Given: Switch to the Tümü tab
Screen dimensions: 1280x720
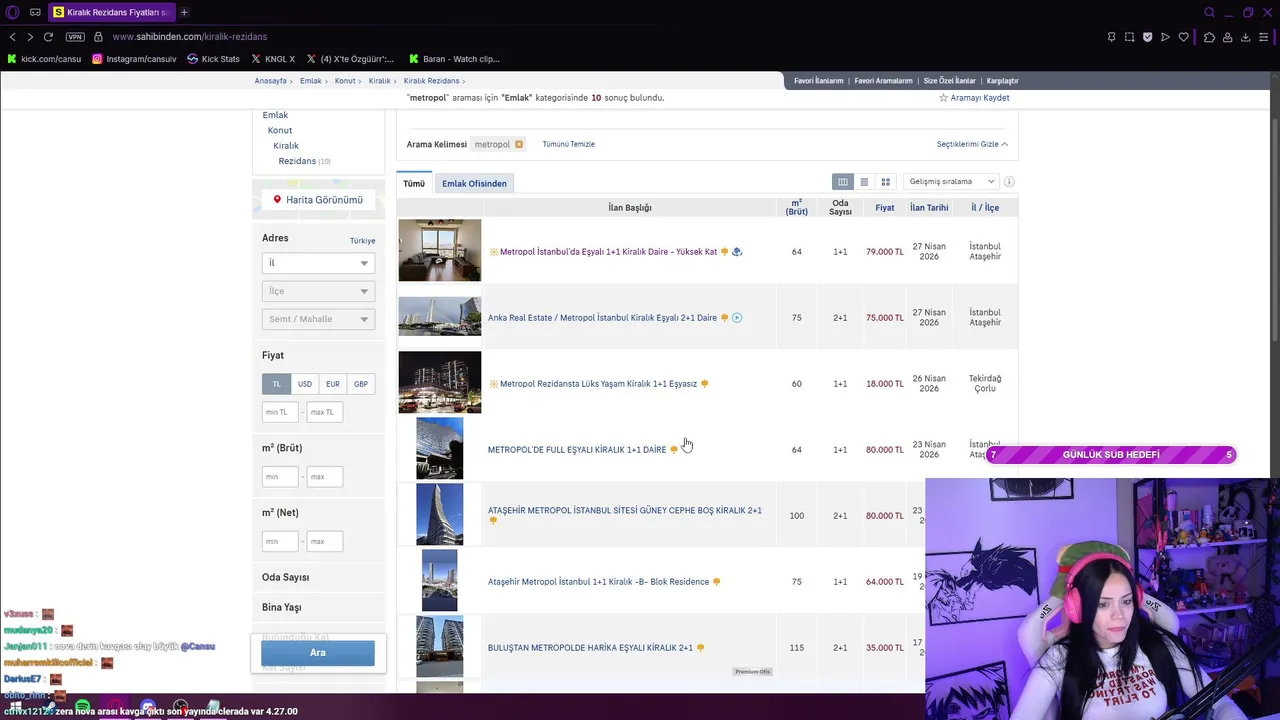Looking at the screenshot, I should (x=414, y=184).
